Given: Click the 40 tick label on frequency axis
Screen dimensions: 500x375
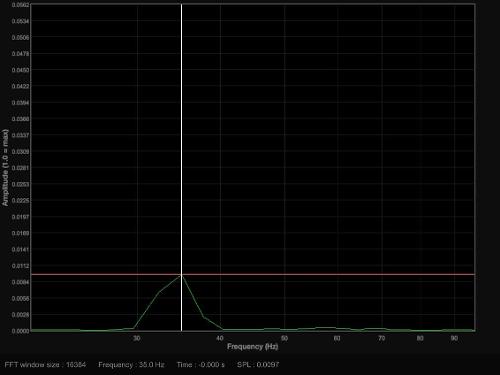Looking at the screenshot, I should click(x=220, y=338).
